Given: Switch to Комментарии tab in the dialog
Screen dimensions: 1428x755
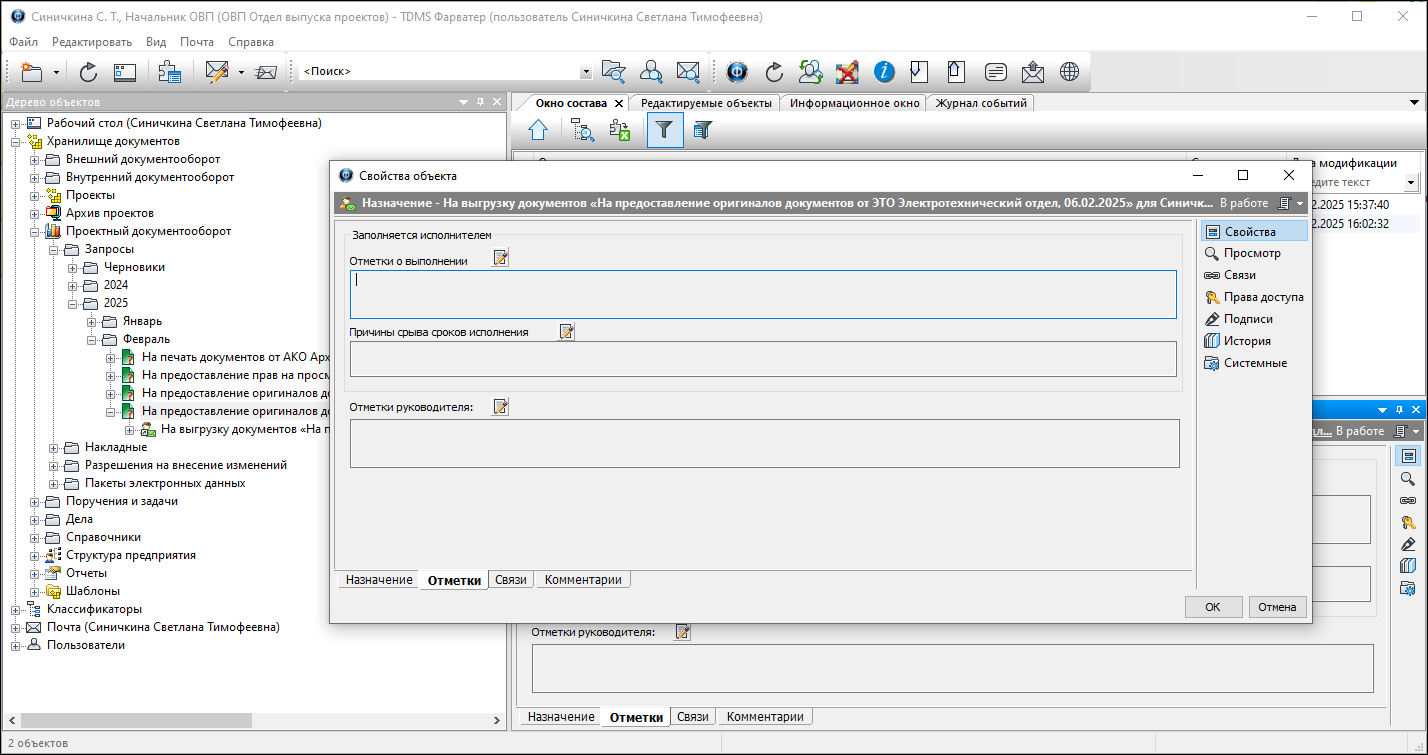Looking at the screenshot, I should 583,580.
